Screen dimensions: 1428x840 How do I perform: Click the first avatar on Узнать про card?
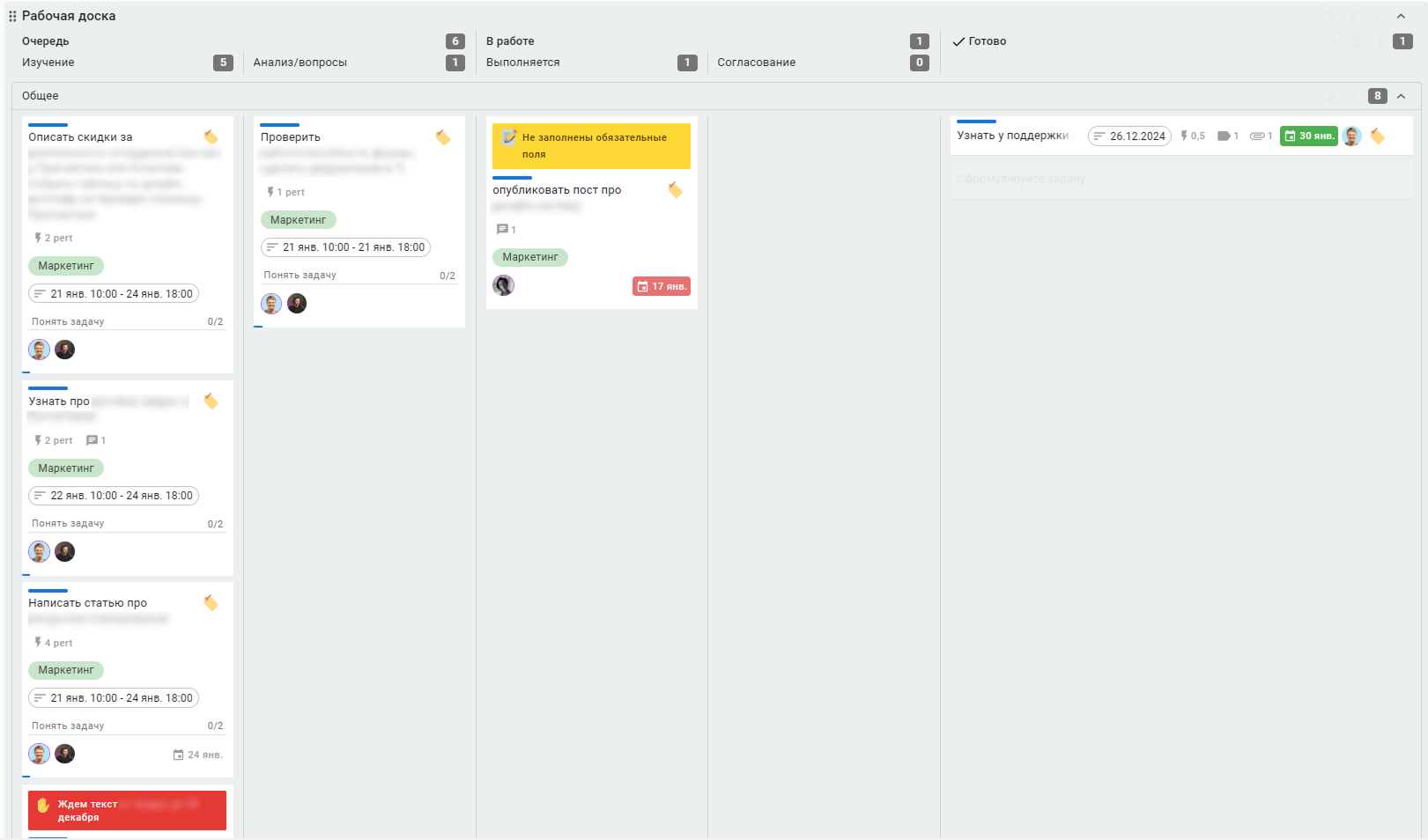39,551
